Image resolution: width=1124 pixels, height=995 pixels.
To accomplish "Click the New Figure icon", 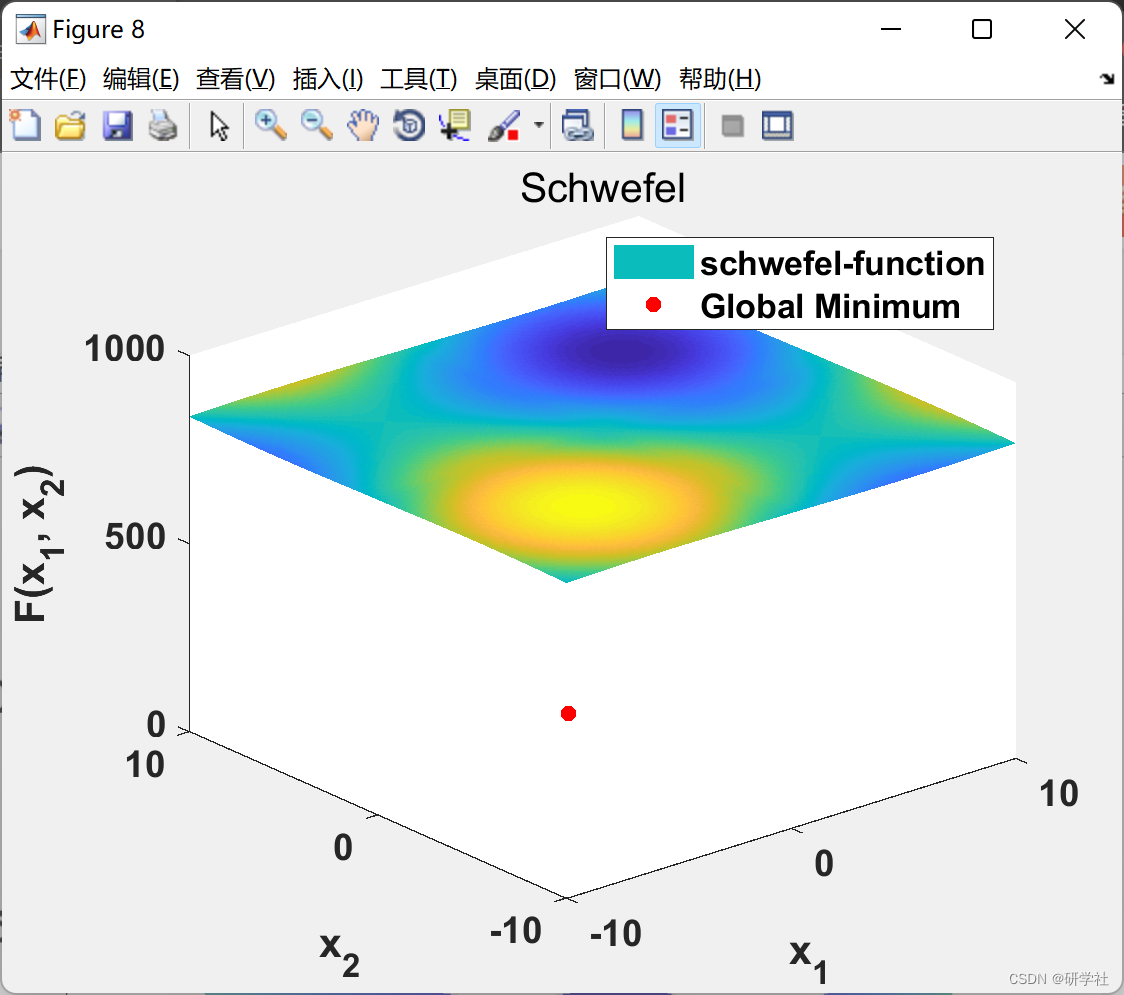I will (25, 125).
